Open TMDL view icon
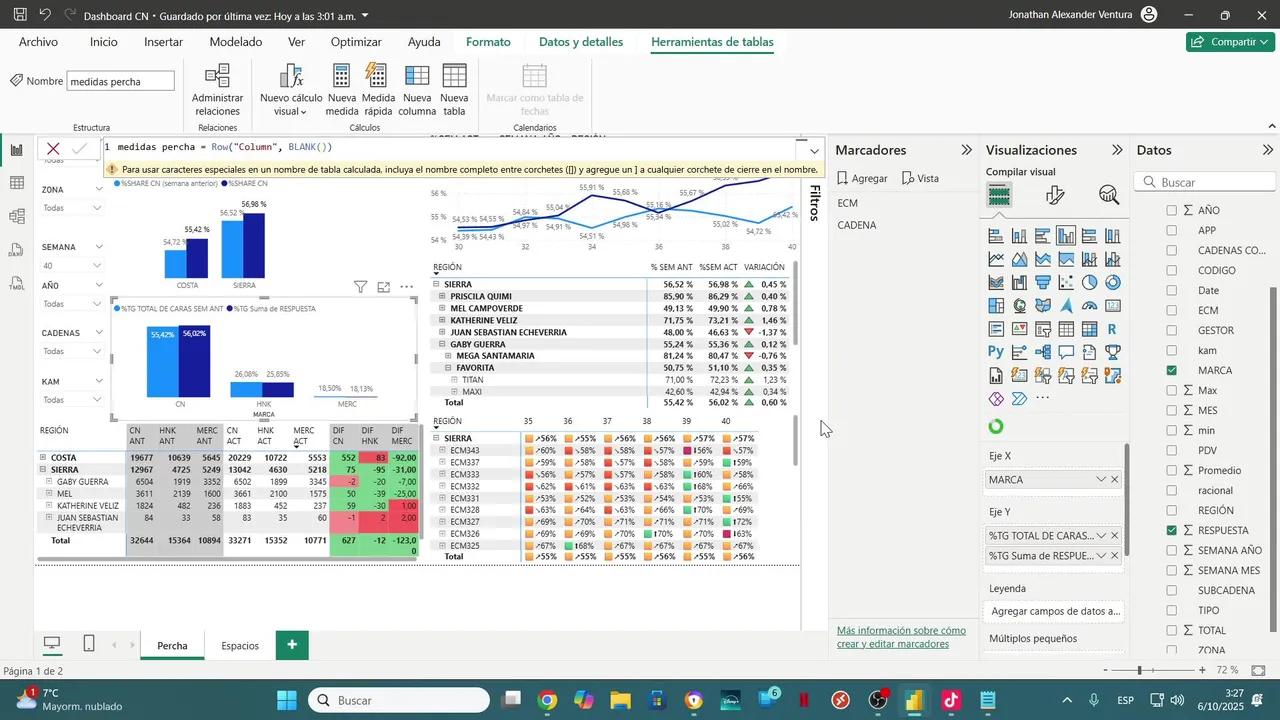The width and height of the screenshot is (1280, 720). 16,284
